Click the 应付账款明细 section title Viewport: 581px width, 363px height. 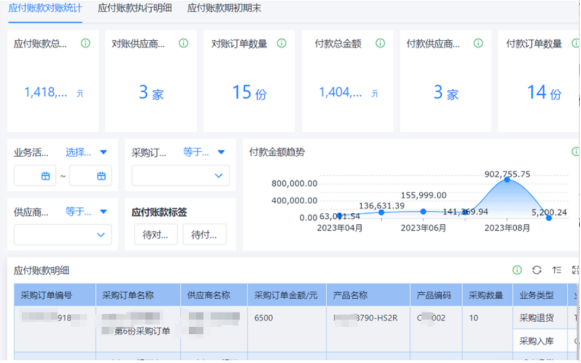42,270
